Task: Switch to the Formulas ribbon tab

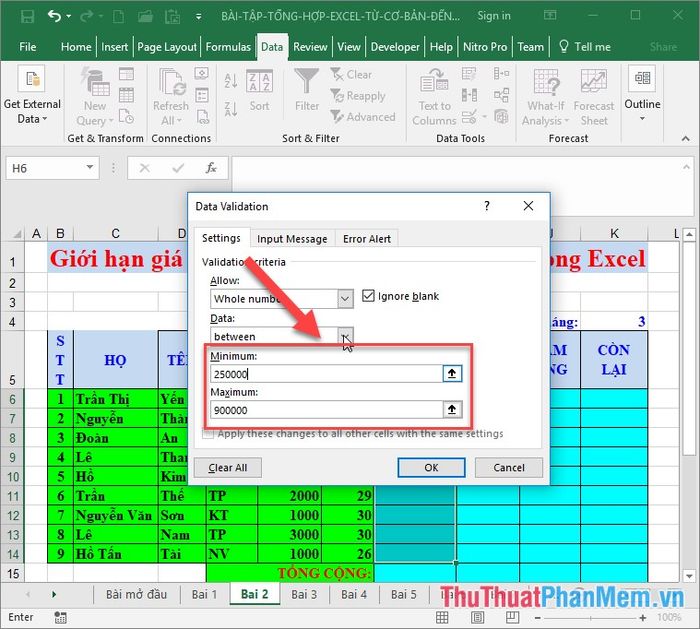Action: [228, 47]
